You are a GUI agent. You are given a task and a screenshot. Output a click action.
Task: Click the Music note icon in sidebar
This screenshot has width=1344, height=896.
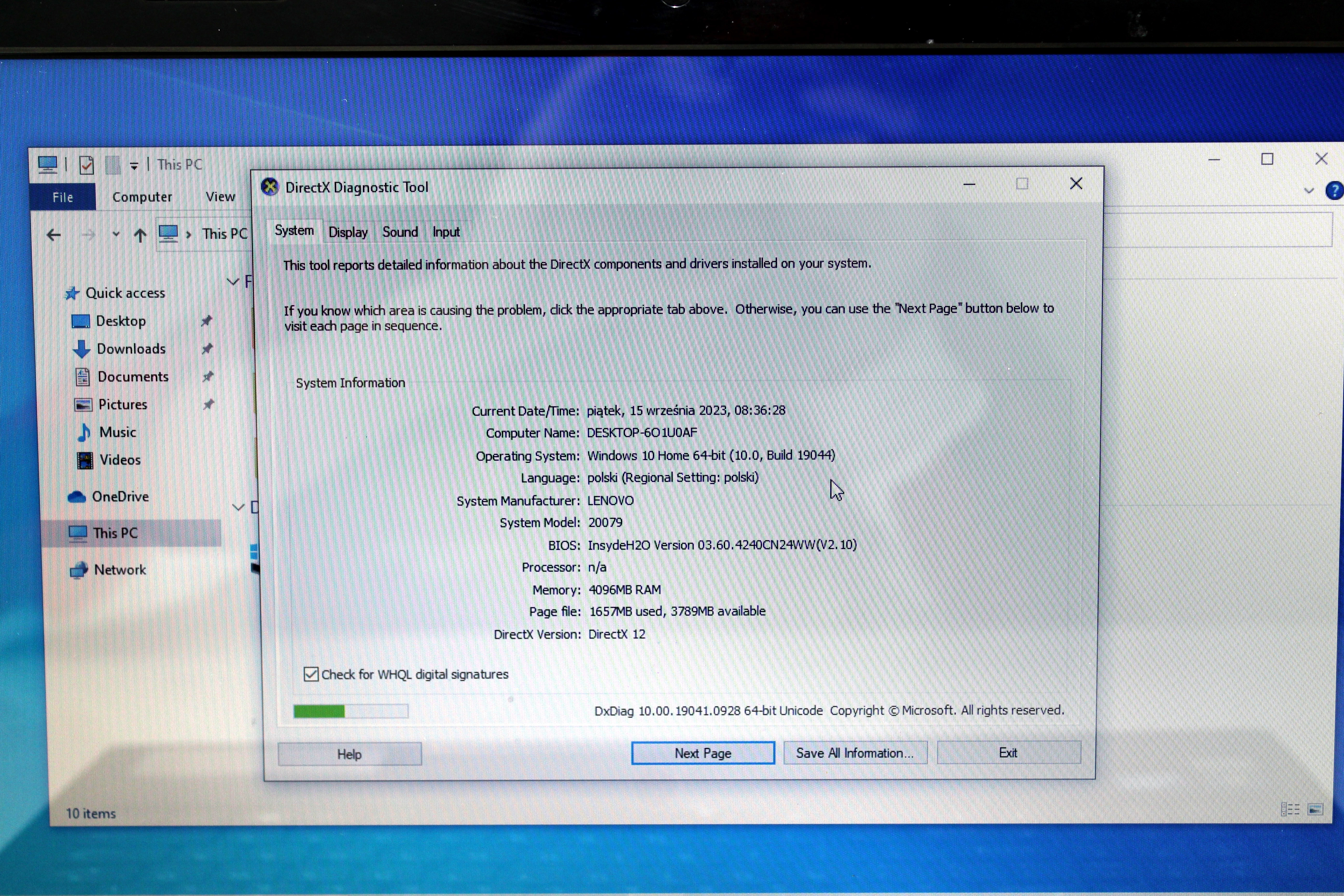(84, 432)
